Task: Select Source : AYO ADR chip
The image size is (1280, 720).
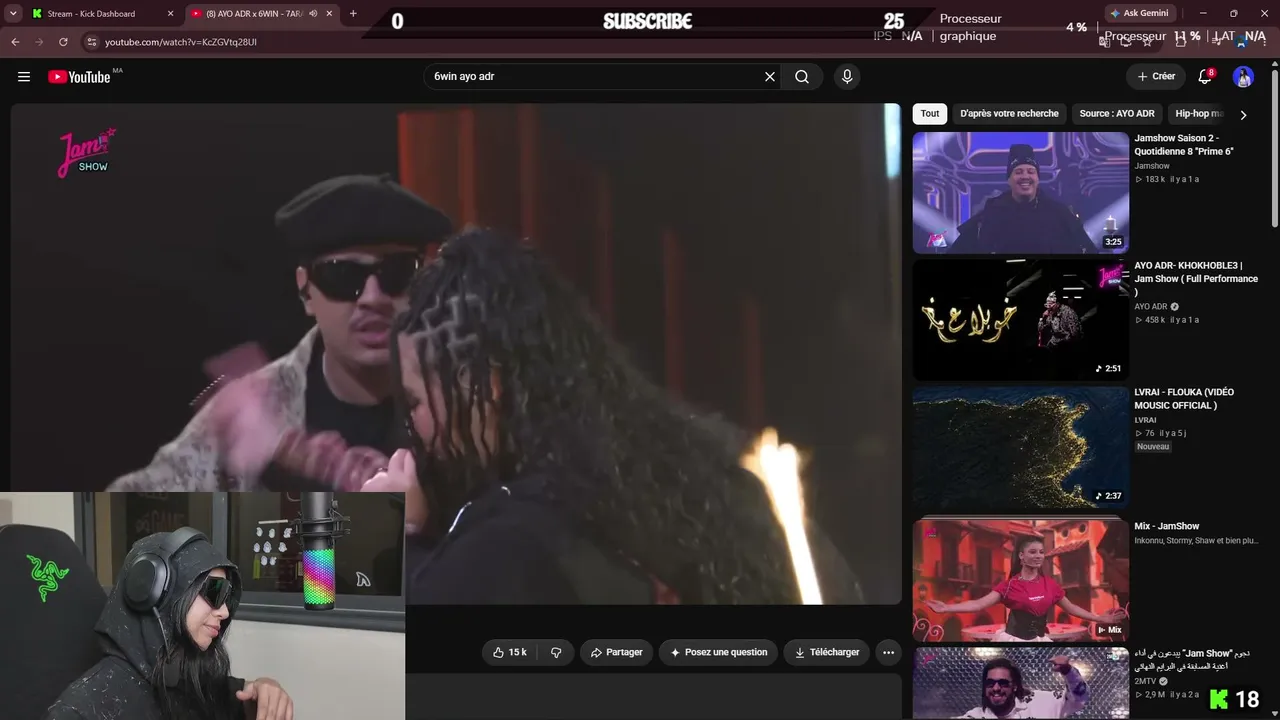Action: point(1117,114)
